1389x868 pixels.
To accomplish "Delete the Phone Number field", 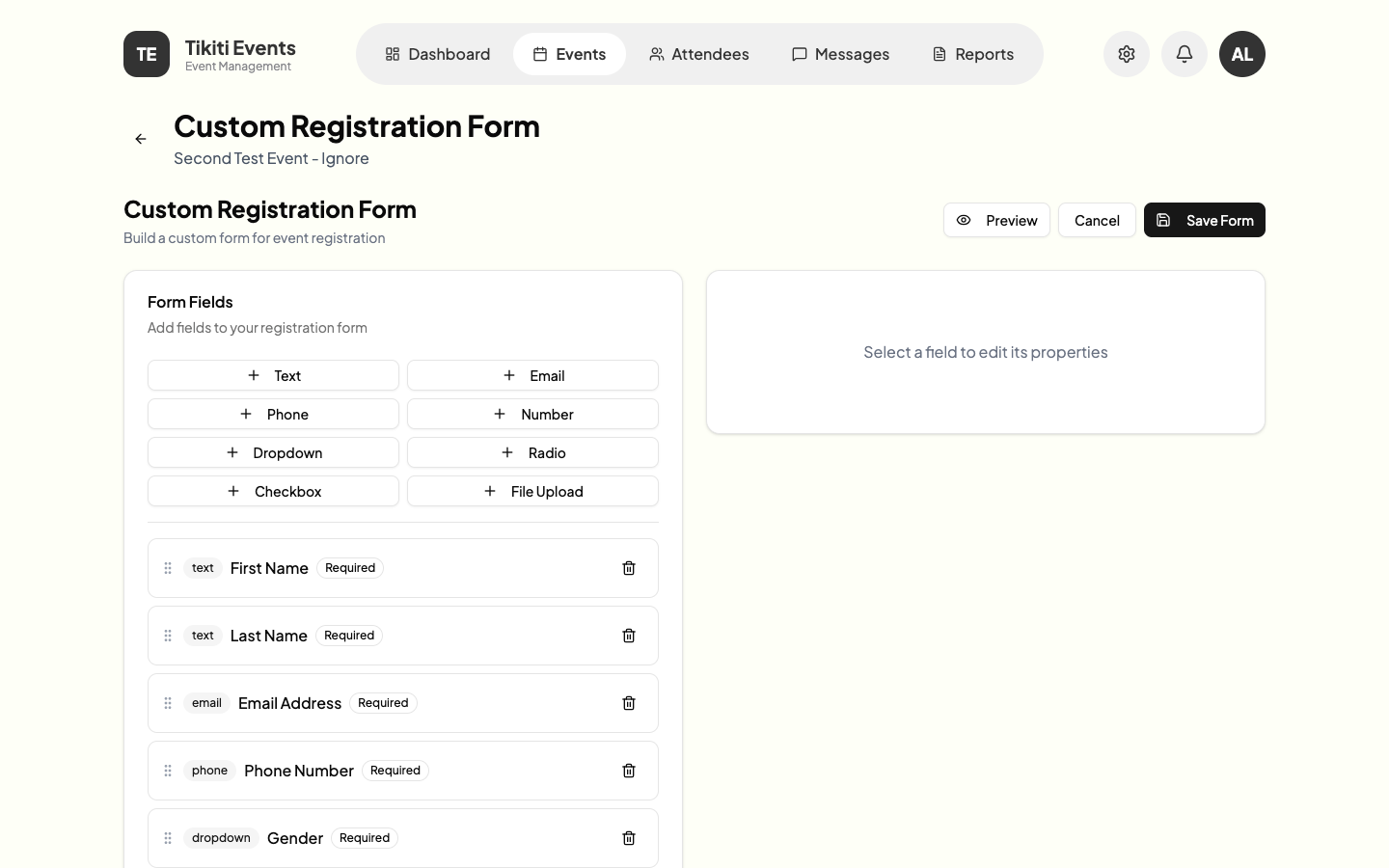I will click(629, 771).
